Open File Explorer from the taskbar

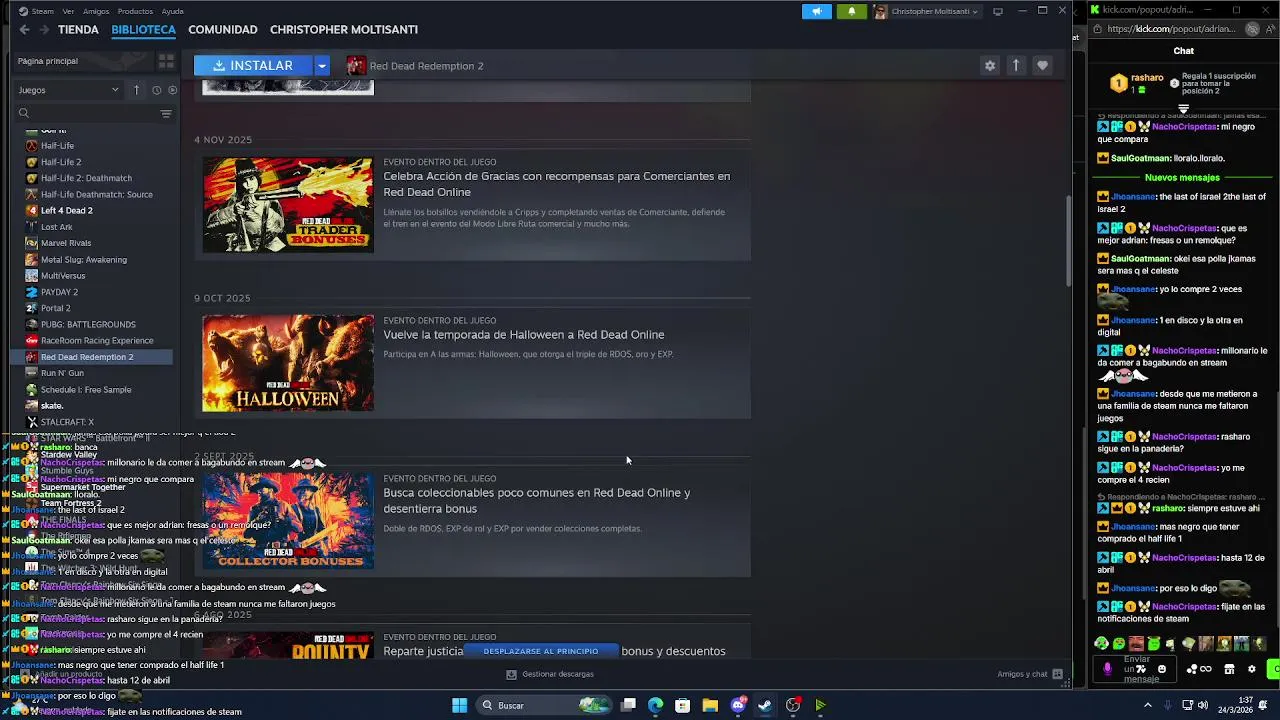[710, 705]
